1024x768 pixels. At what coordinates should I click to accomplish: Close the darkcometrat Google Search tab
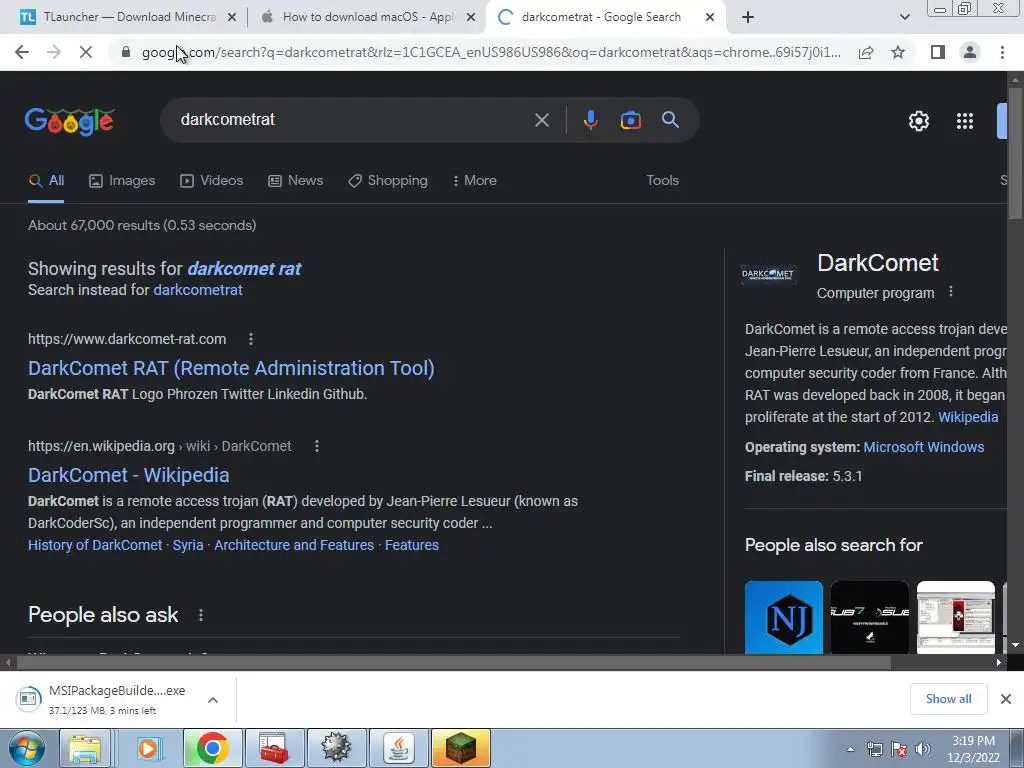pyautogui.click(x=710, y=18)
